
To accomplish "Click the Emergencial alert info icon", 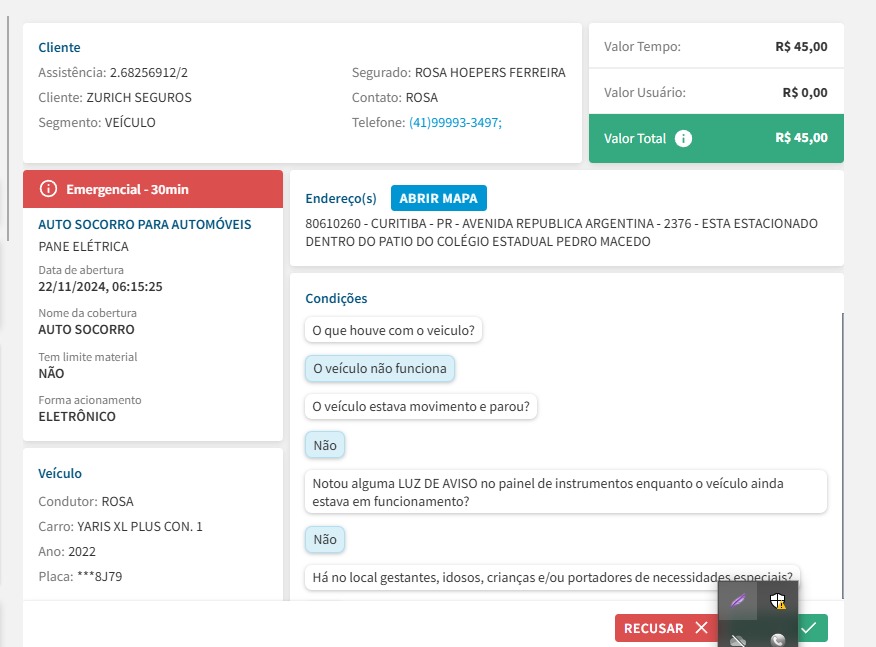I will (48, 189).
